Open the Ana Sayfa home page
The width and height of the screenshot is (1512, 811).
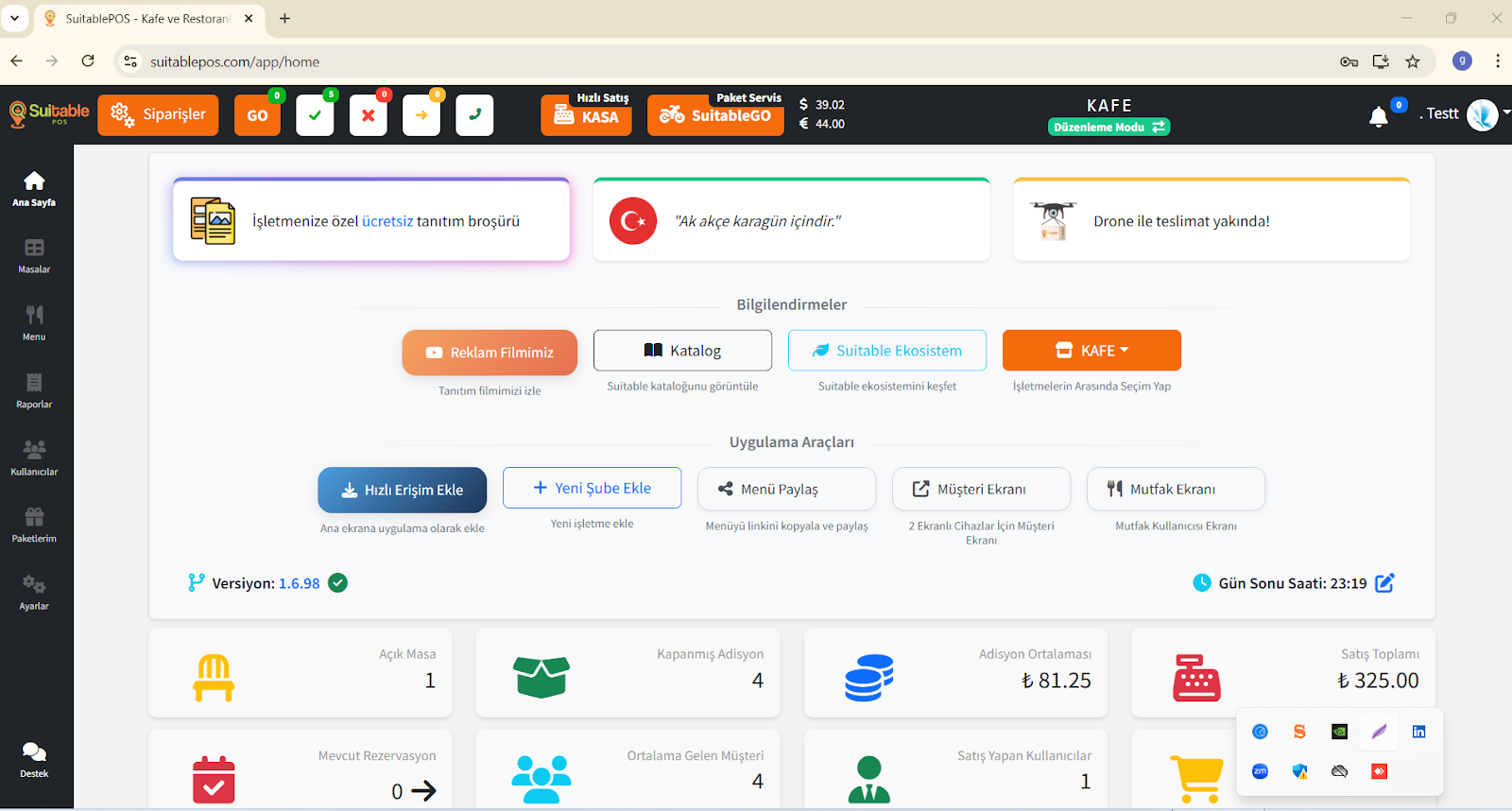[34, 189]
